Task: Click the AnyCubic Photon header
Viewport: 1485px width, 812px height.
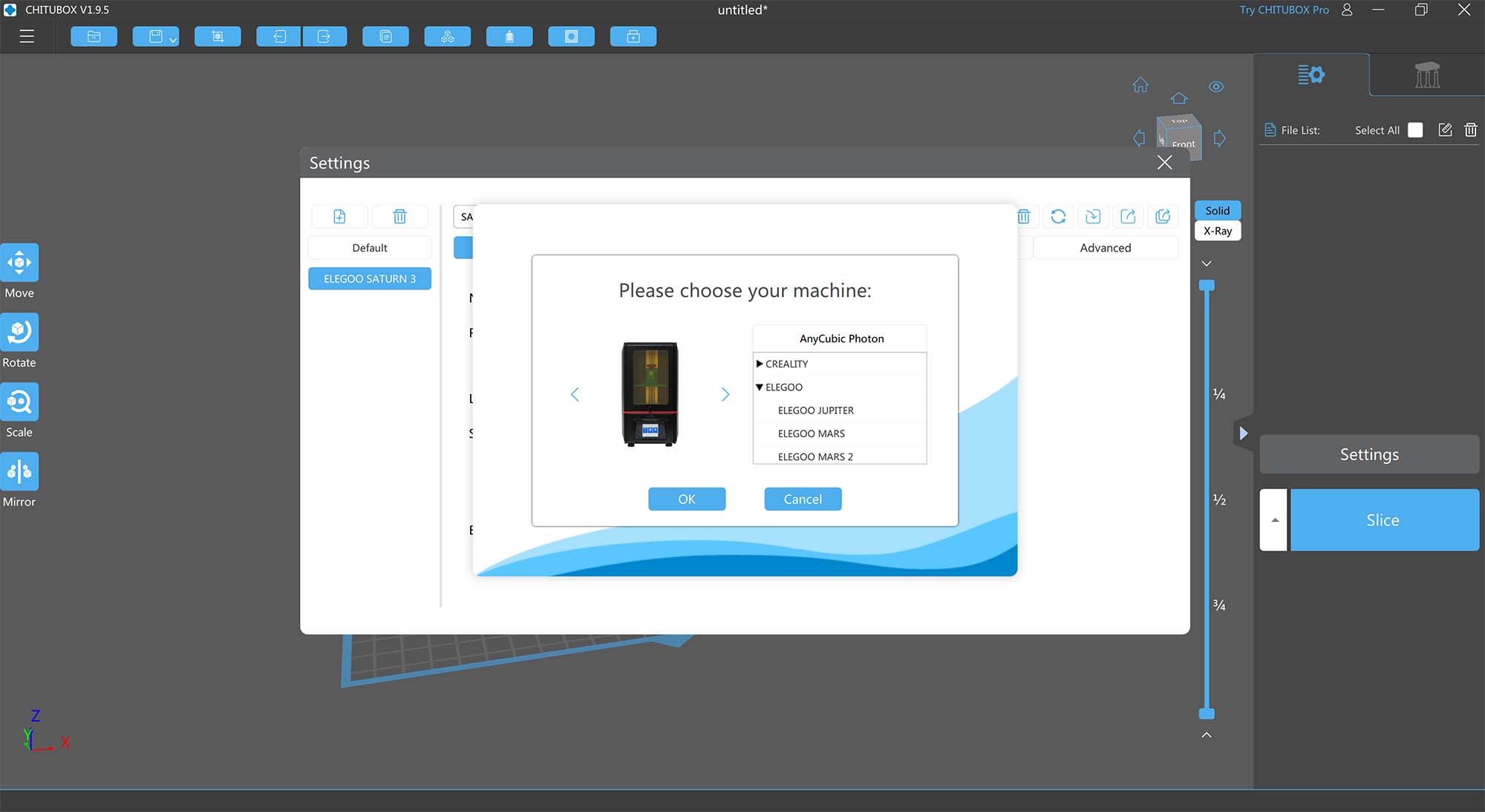Action: [x=841, y=338]
